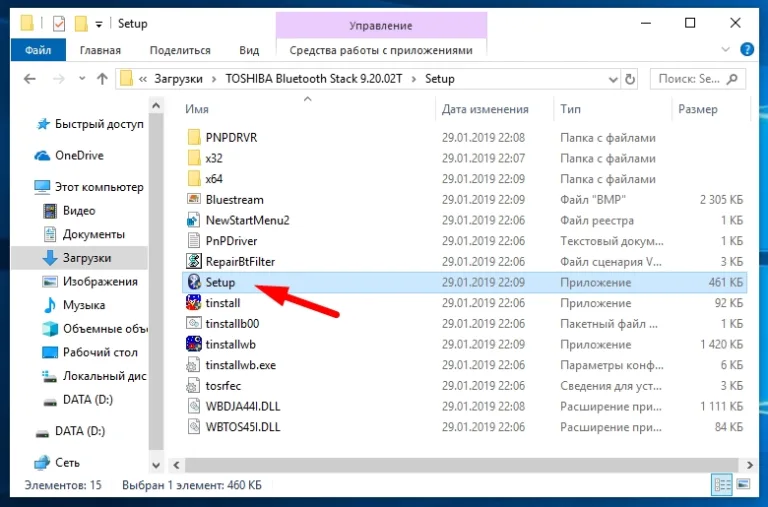Select OneDrive in navigation pane
The height and width of the screenshot is (507, 768).
click(x=70, y=155)
